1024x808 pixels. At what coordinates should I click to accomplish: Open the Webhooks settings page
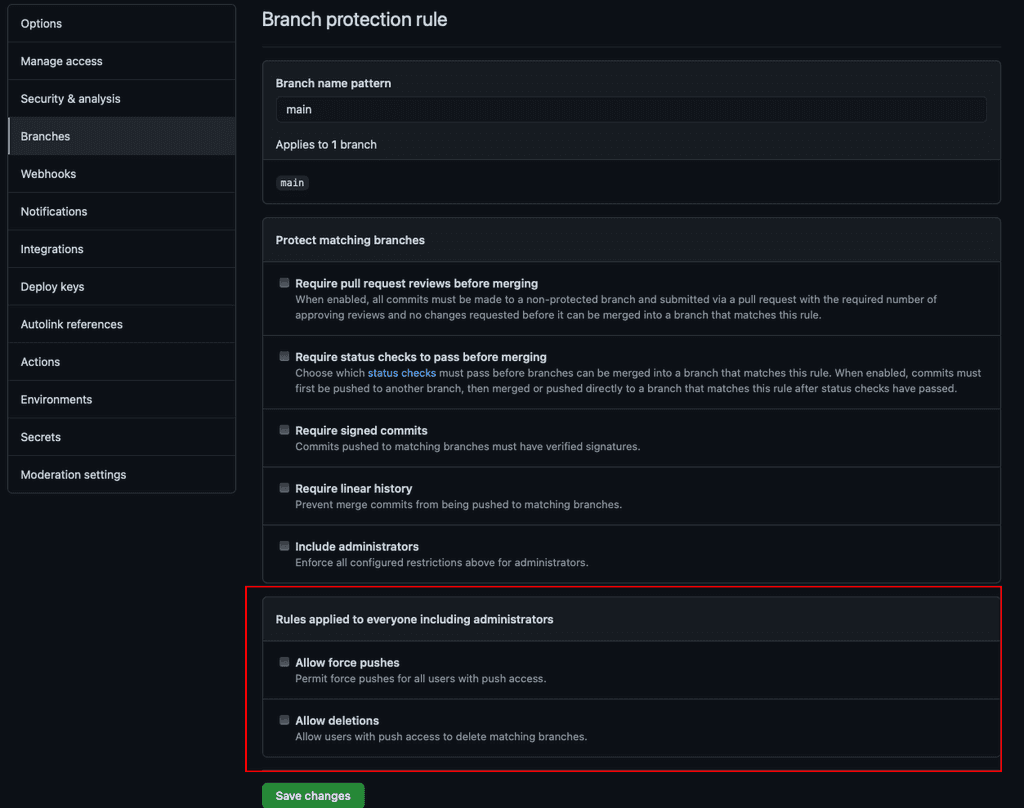[x=48, y=174]
